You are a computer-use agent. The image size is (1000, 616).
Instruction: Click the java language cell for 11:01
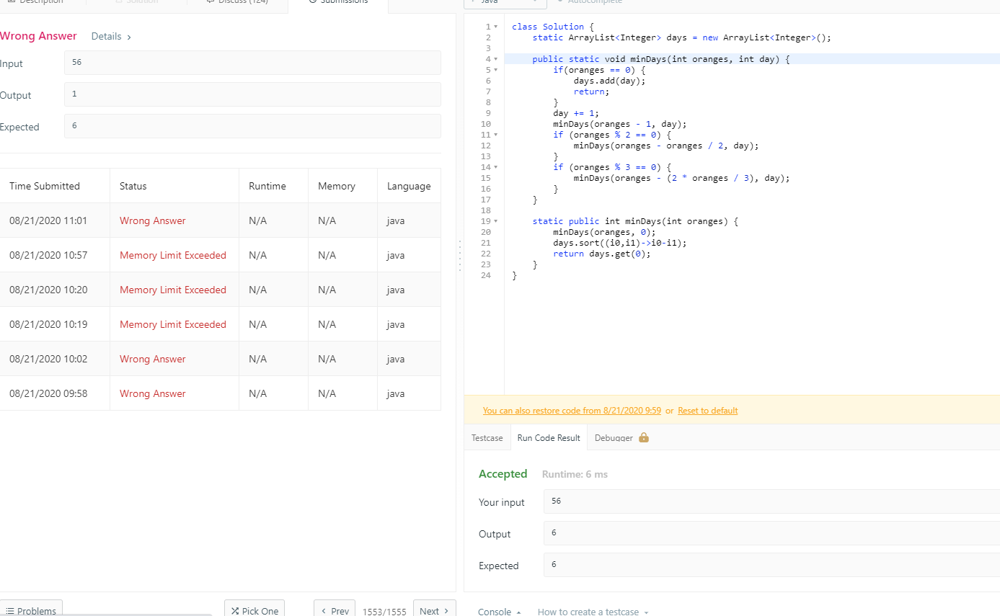tap(395, 221)
